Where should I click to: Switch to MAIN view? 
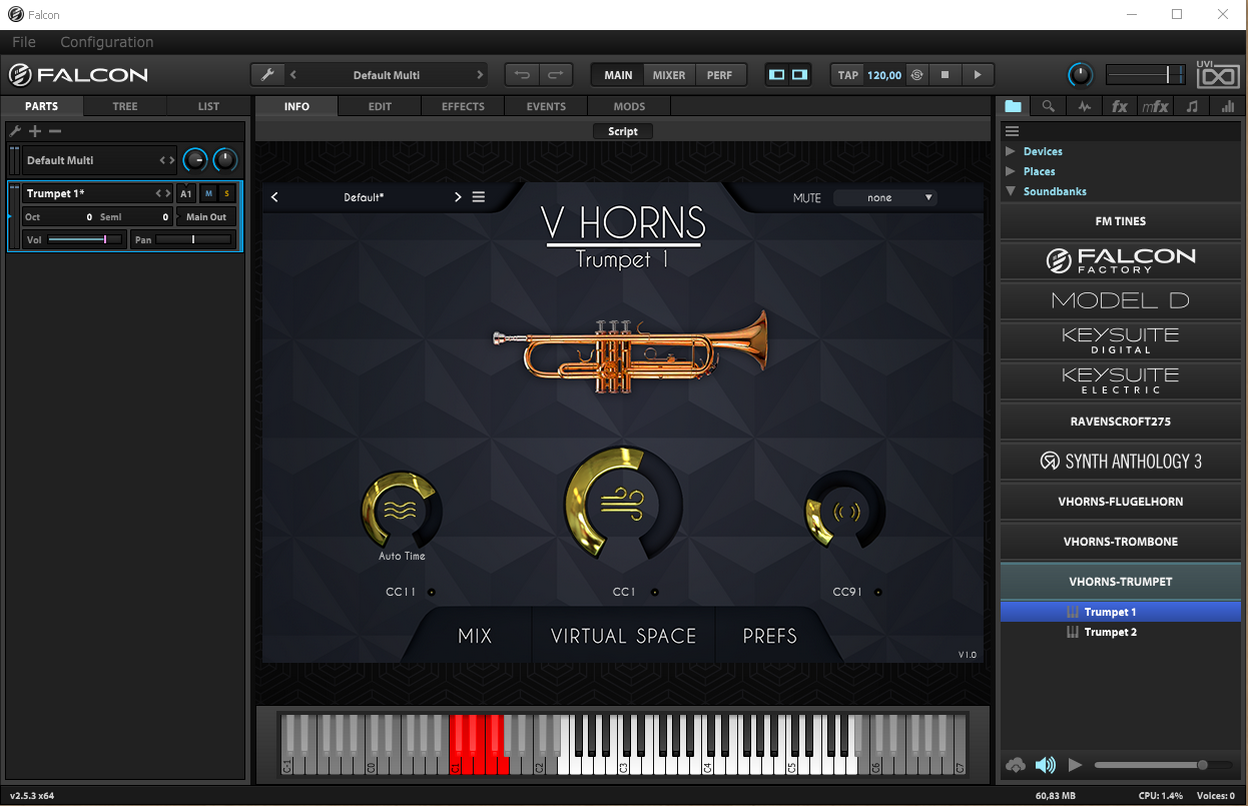(618, 75)
